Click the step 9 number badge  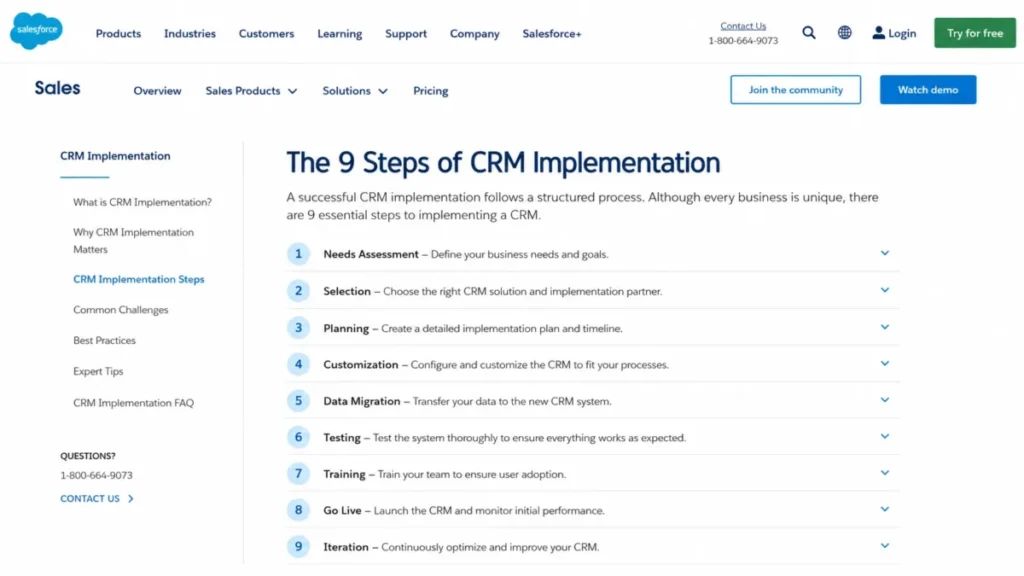[298, 547]
